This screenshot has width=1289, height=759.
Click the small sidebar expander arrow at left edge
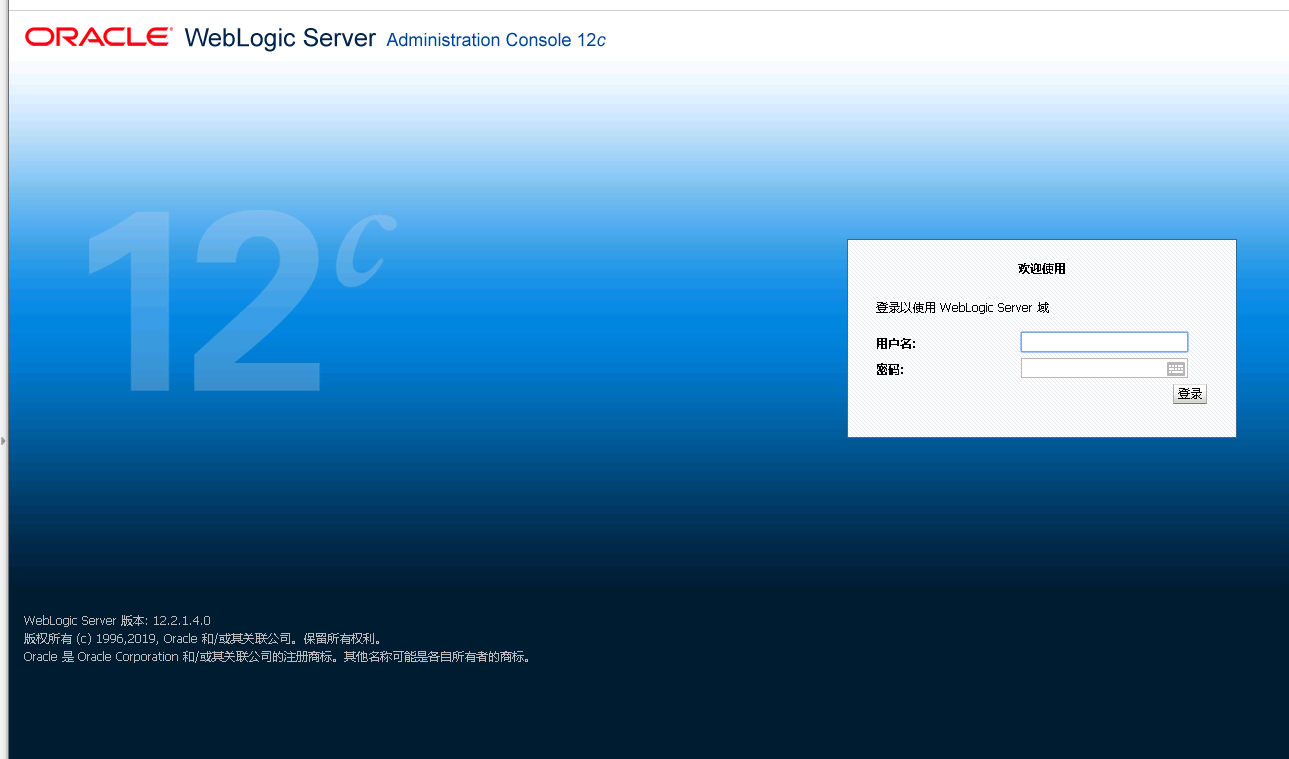(x=3, y=440)
